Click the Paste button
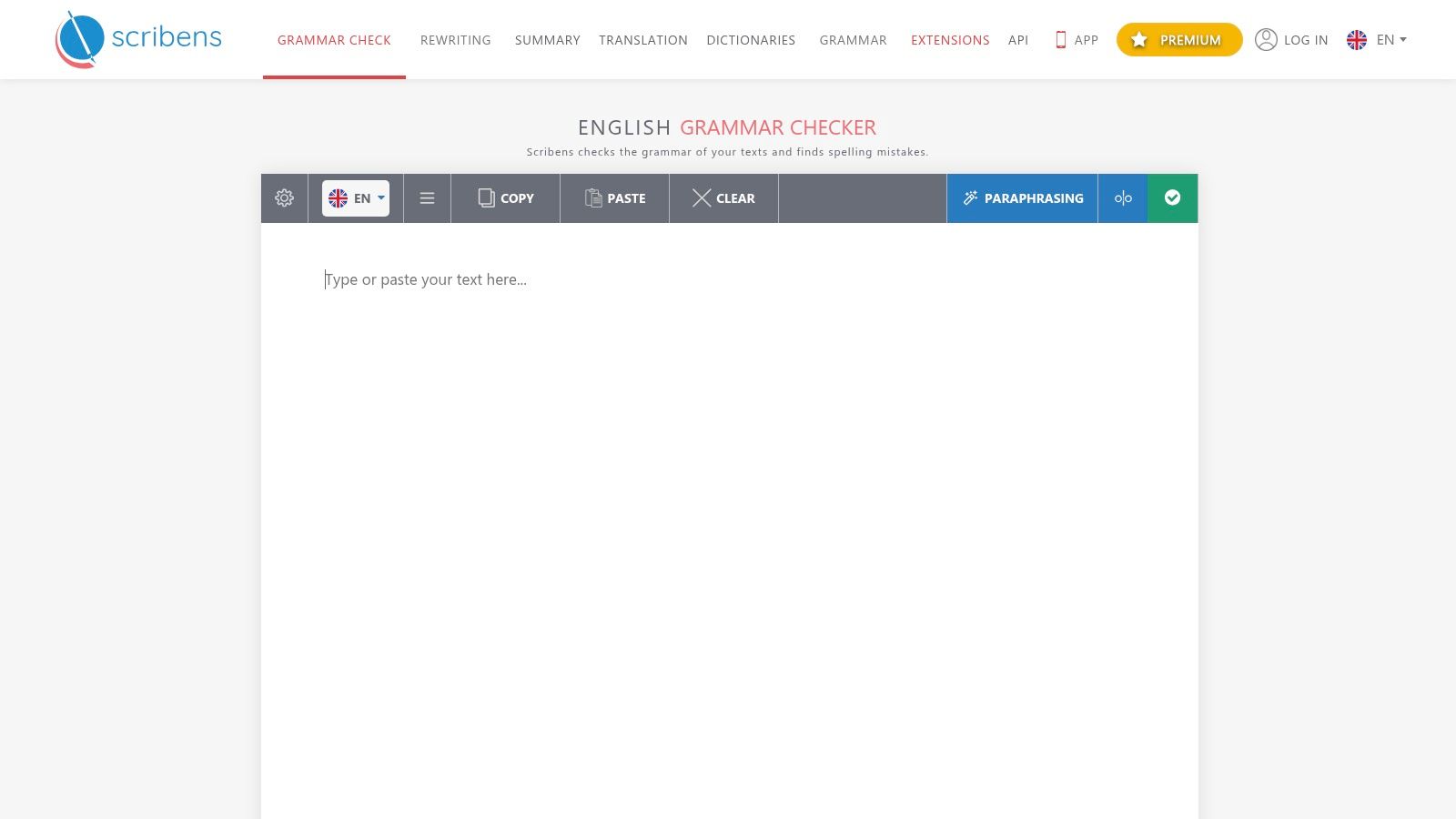This screenshot has width=1456, height=819. pyautogui.click(x=615, y=198)
